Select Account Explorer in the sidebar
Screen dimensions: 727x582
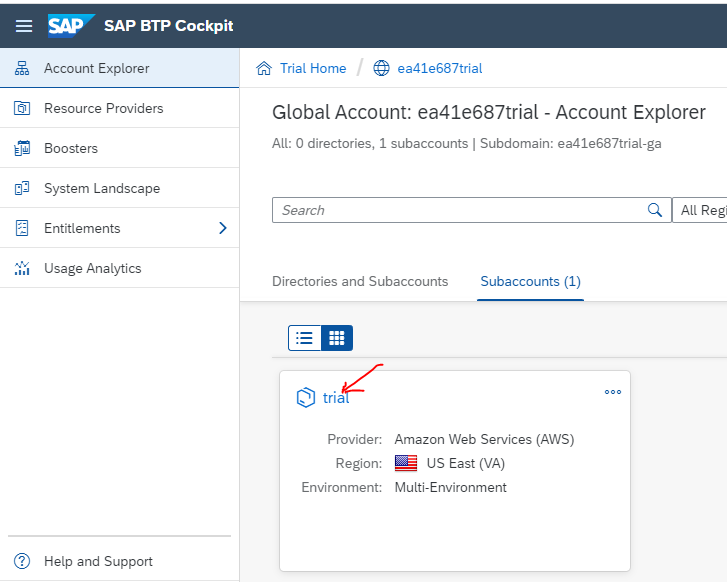(x=120, y=68)
